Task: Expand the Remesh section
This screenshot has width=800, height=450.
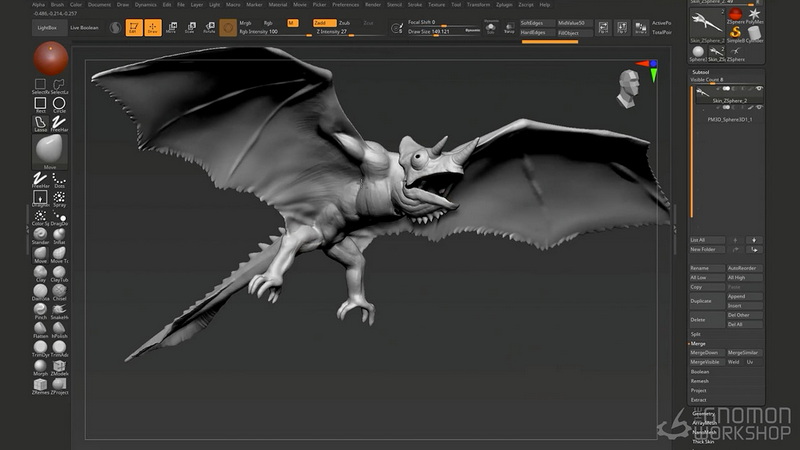Action: point(699,381)
